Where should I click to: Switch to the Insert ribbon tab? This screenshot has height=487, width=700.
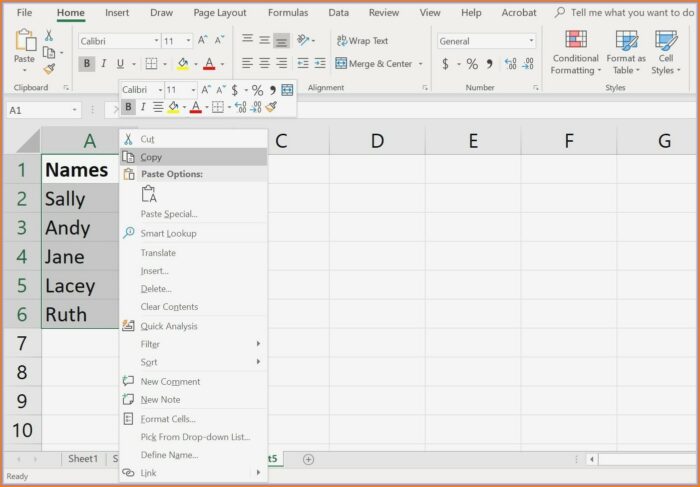[117, 12]
